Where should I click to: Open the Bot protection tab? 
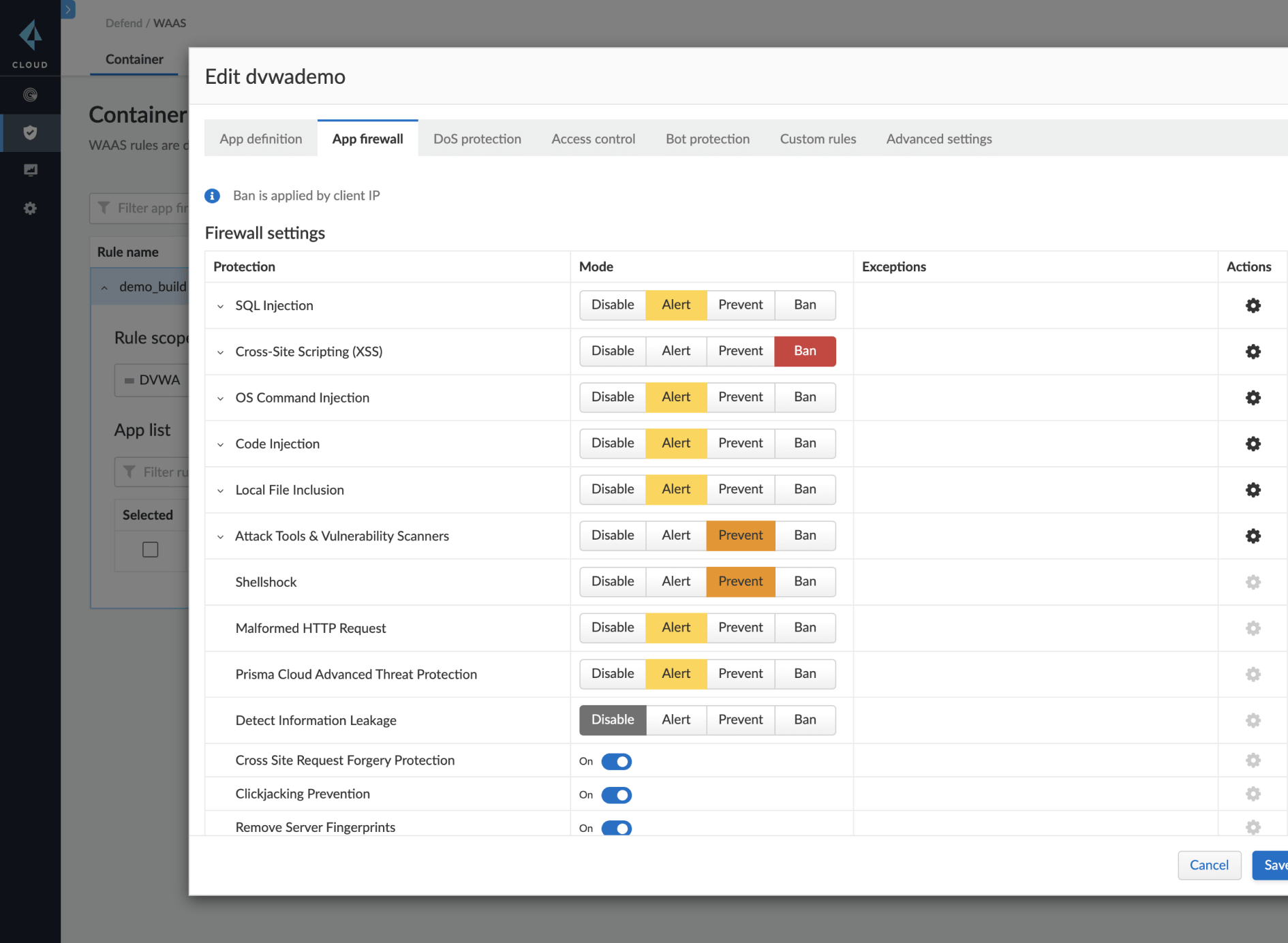coord(707,138)
